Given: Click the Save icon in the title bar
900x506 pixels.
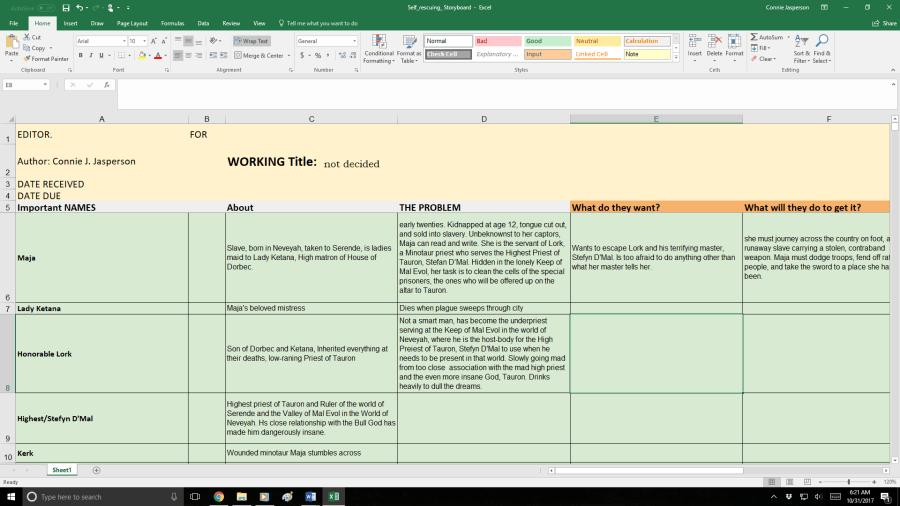Looking at the screenshot, I should 65,7.
